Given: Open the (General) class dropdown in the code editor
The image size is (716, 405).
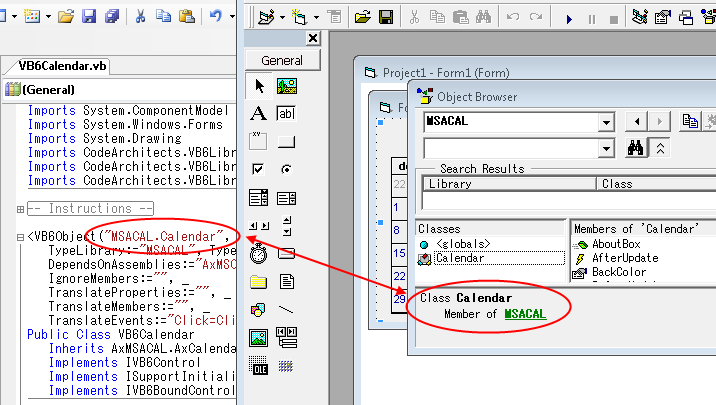Looking at the screenshot, I should point(120,89).
